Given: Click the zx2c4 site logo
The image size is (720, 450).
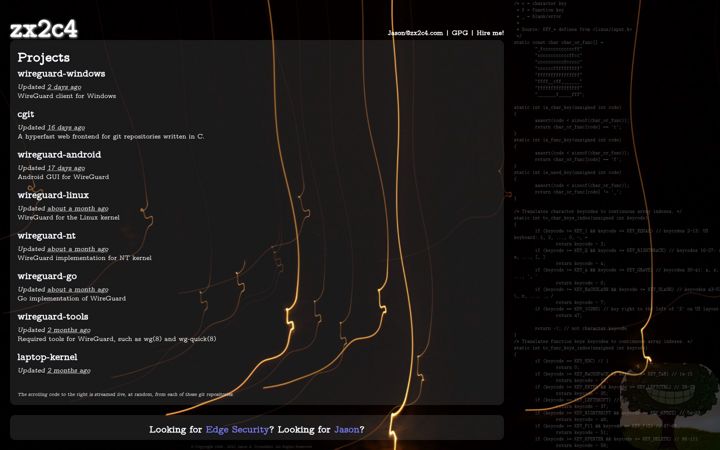Looking at the screenshot, I should click(44, 29).
